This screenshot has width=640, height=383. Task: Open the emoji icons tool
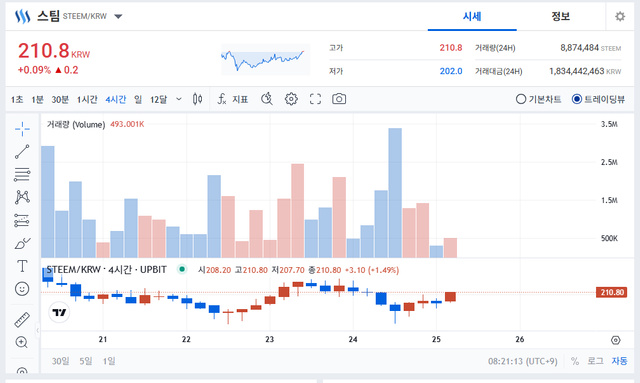point(22,289)
